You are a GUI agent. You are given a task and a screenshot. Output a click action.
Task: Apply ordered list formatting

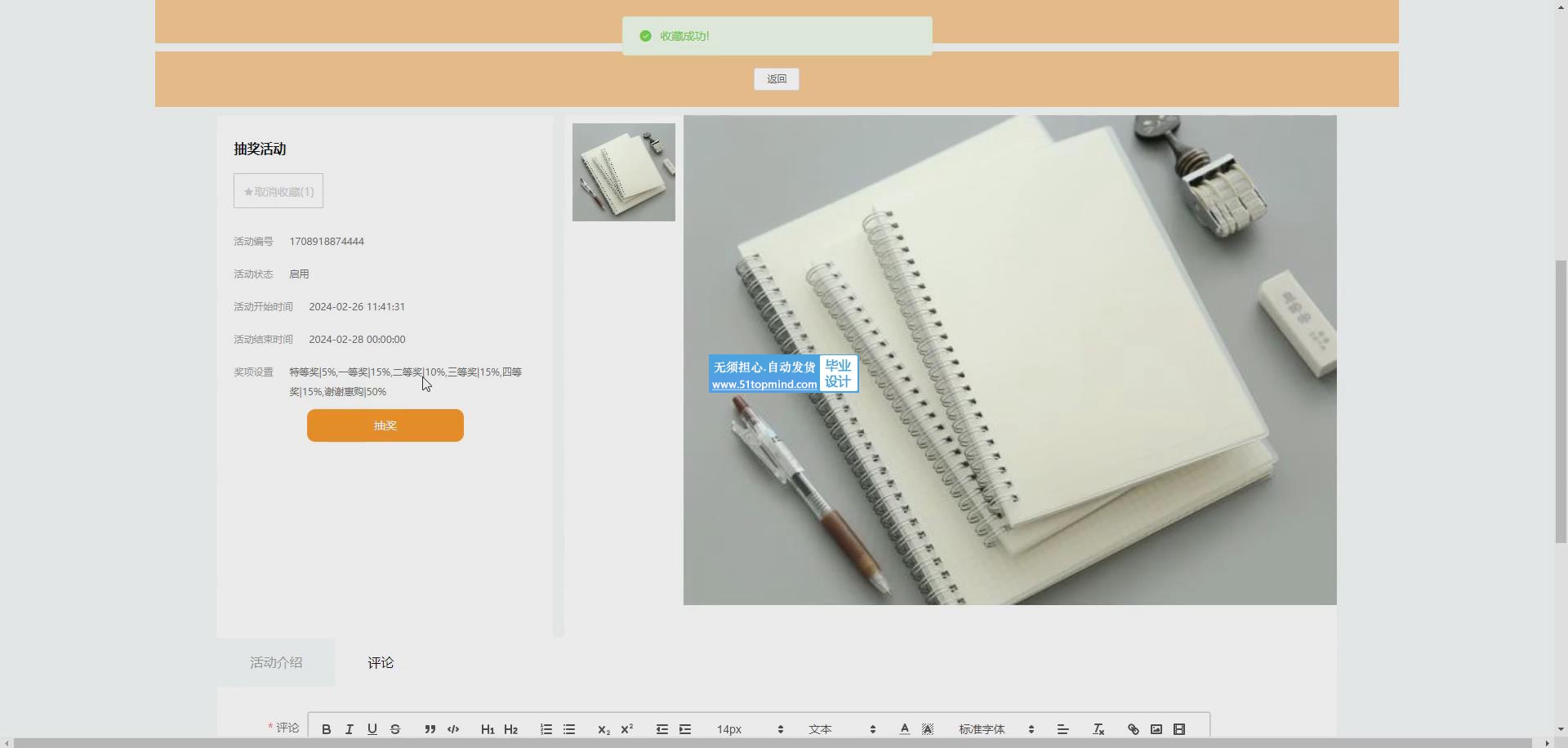546,729
